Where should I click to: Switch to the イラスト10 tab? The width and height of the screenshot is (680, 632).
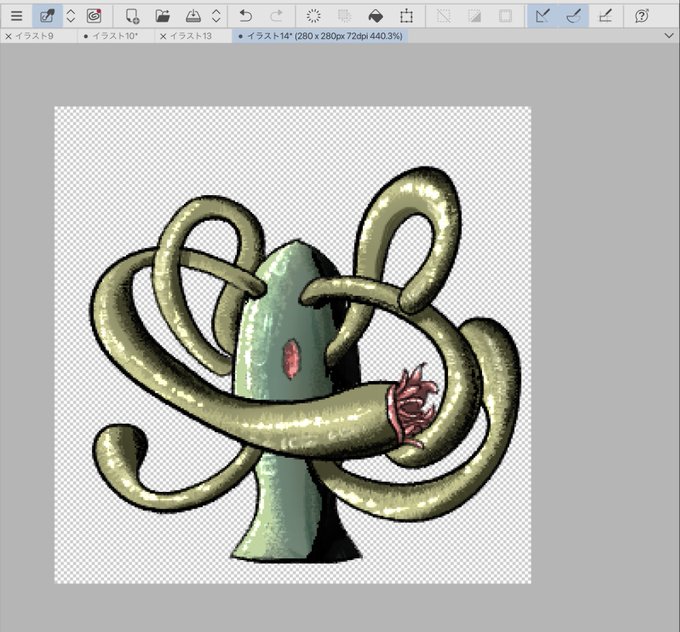click(115, 36)
